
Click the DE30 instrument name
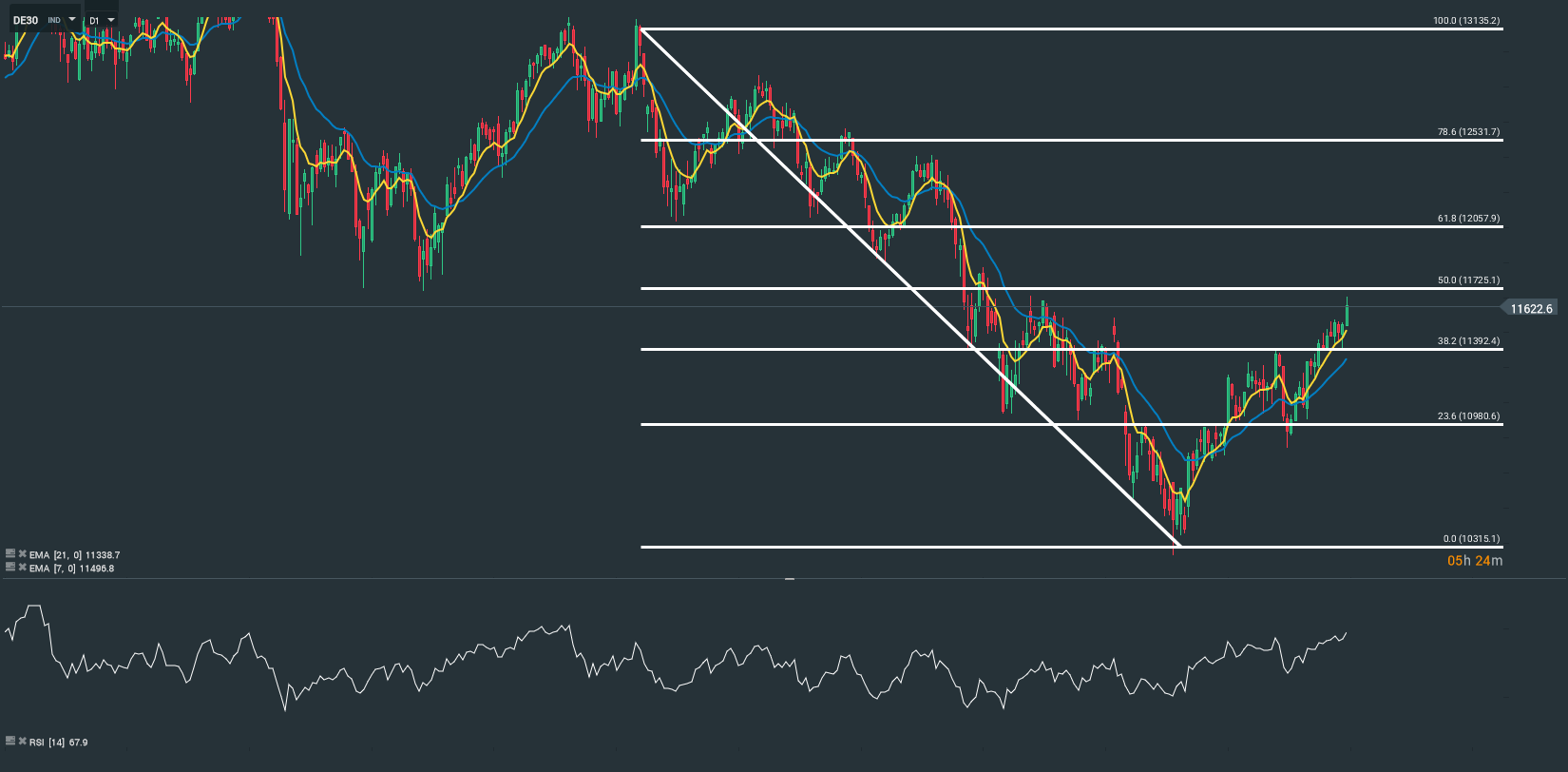tap(26, 20)
